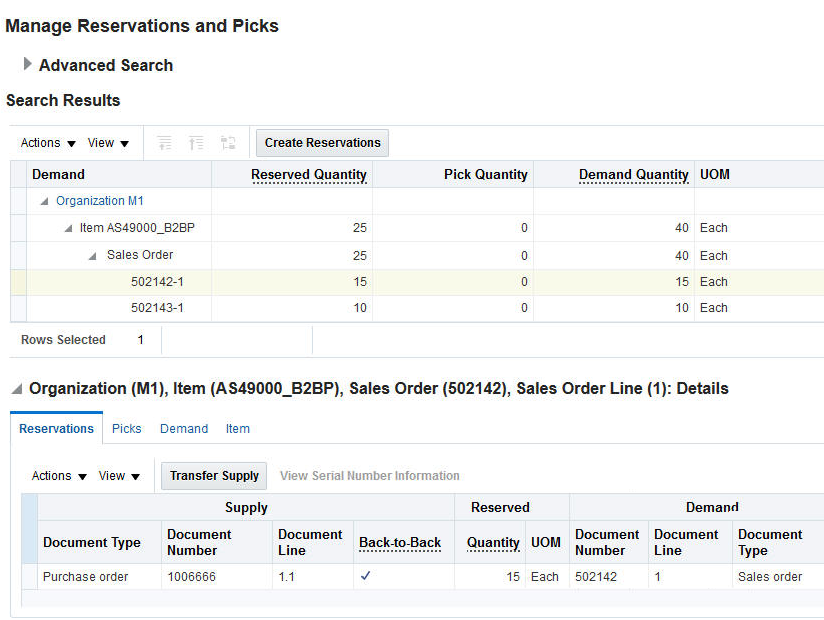Switch to the Item tab
Screen dimensions: 824x620
coord(237,428)
